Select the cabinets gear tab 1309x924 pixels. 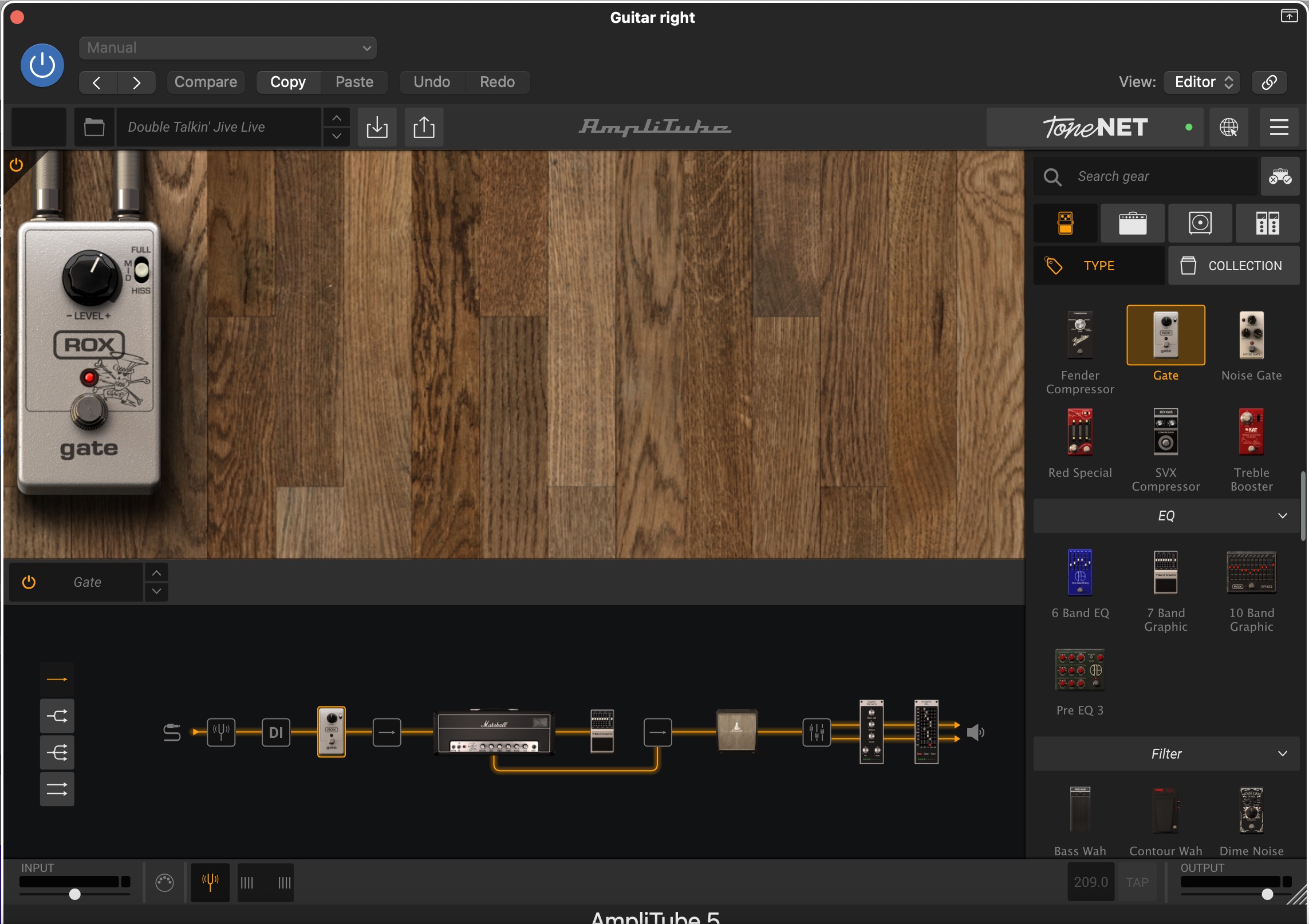1200,223
